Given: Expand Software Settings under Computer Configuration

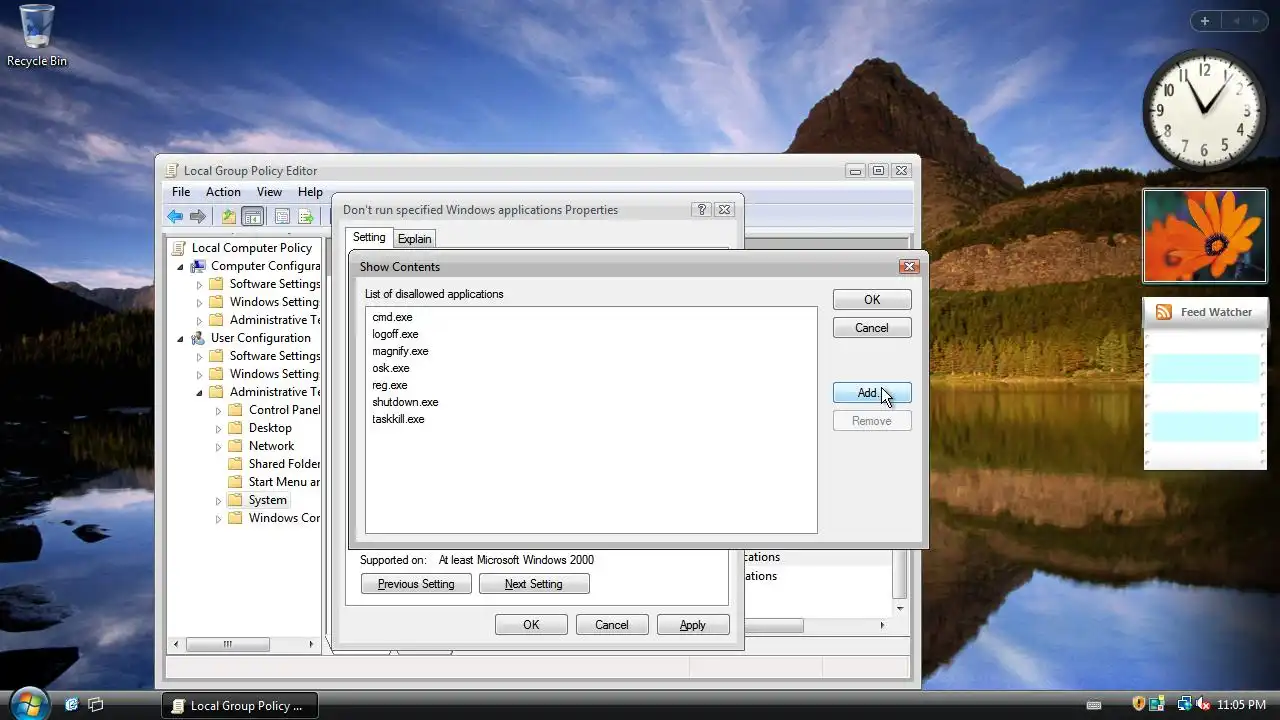Looking at the screenshot, I should tap(200, 285).
